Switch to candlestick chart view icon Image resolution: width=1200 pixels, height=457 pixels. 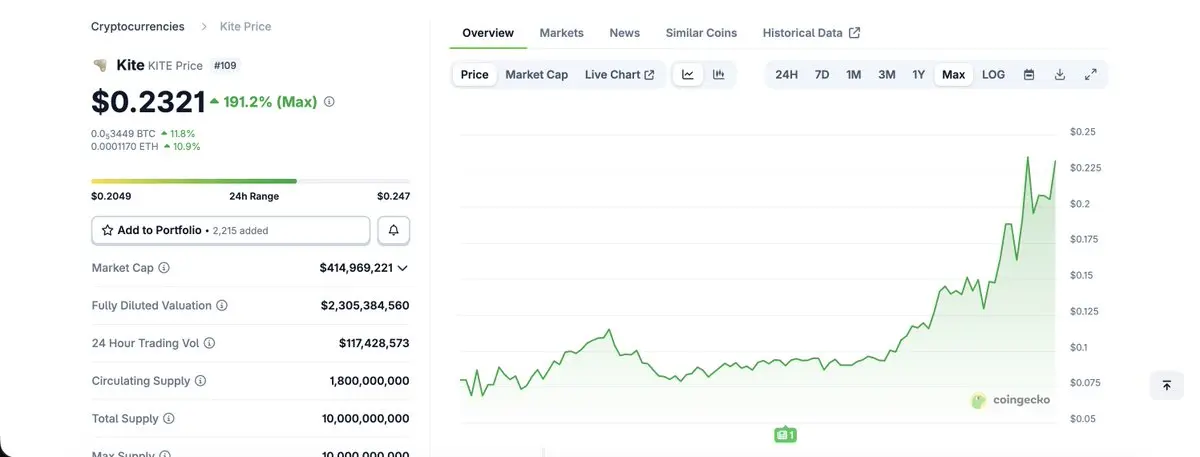click(718, 74)
